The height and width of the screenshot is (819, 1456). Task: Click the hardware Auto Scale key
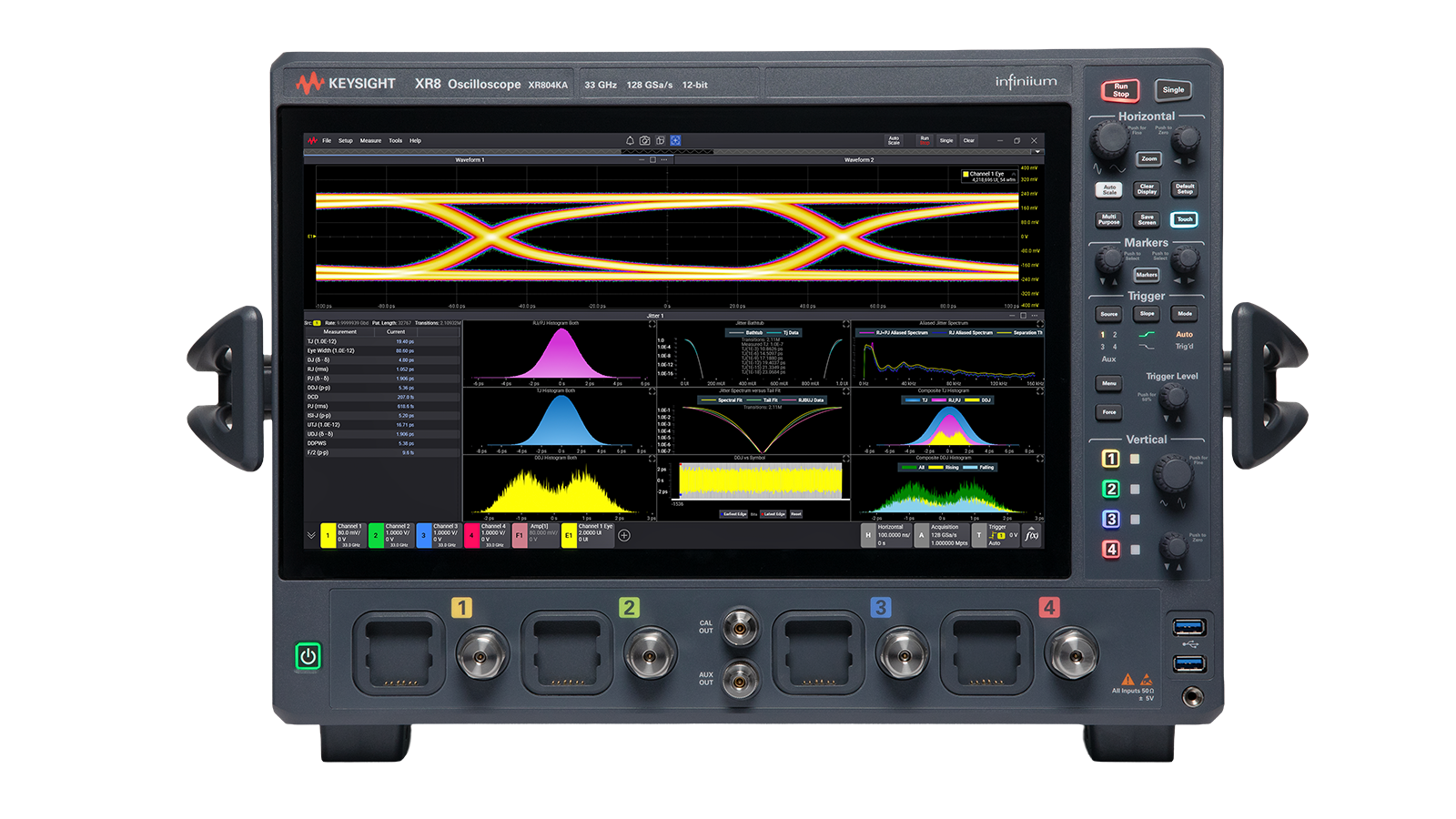click(1109, 189)
